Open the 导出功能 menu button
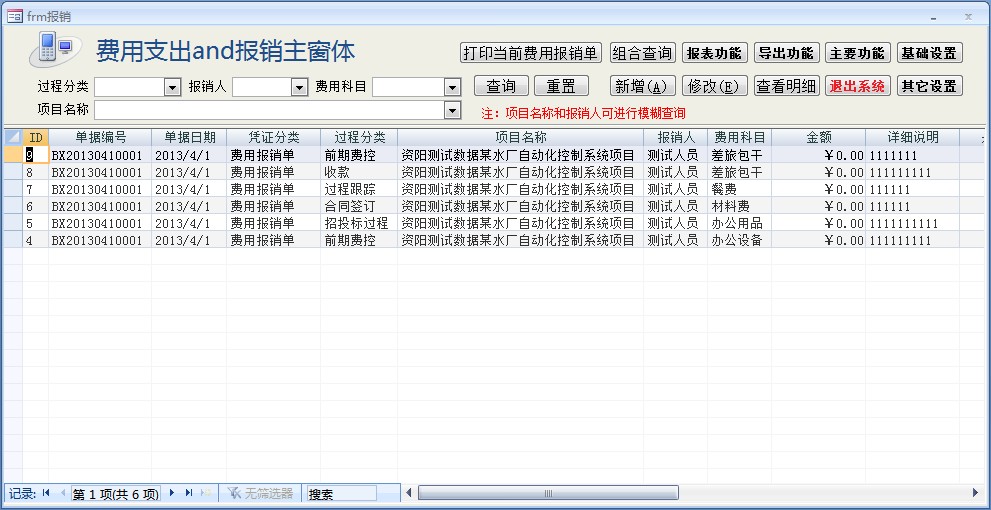The height and width of the screenshot is (510, 991). (x=787, y=53)
